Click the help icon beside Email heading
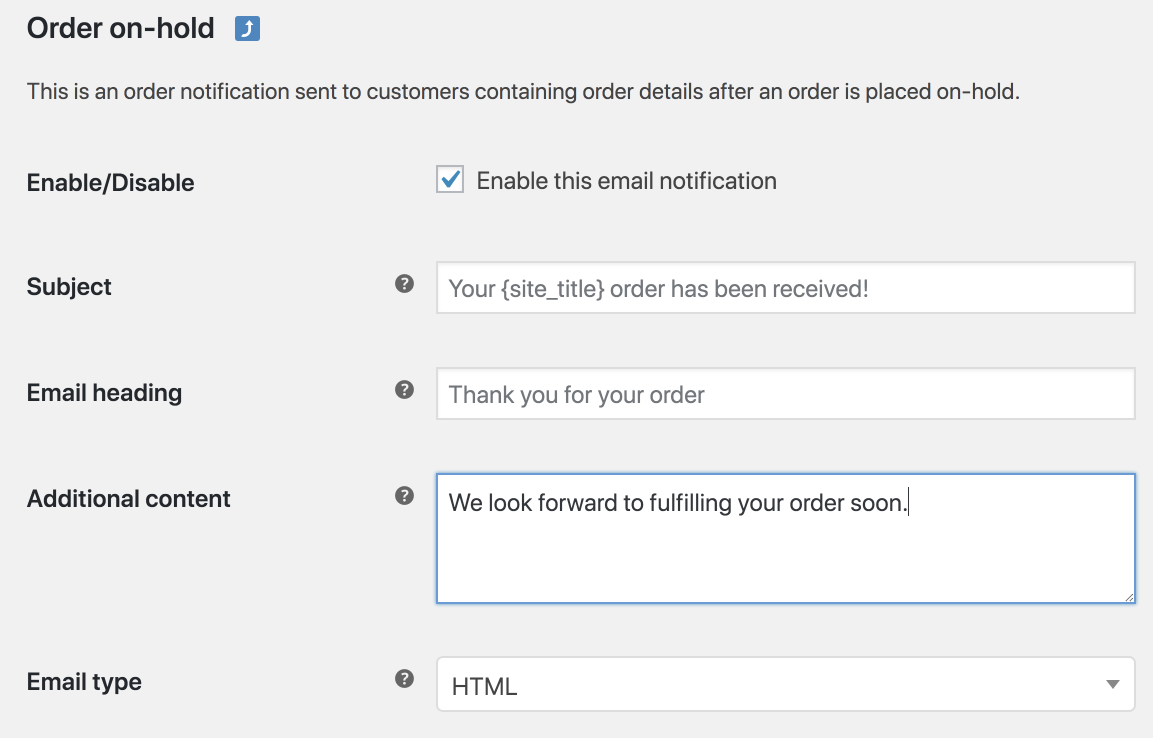The height and width of the screenshot is (738, 1153). [x=404, y=390]
